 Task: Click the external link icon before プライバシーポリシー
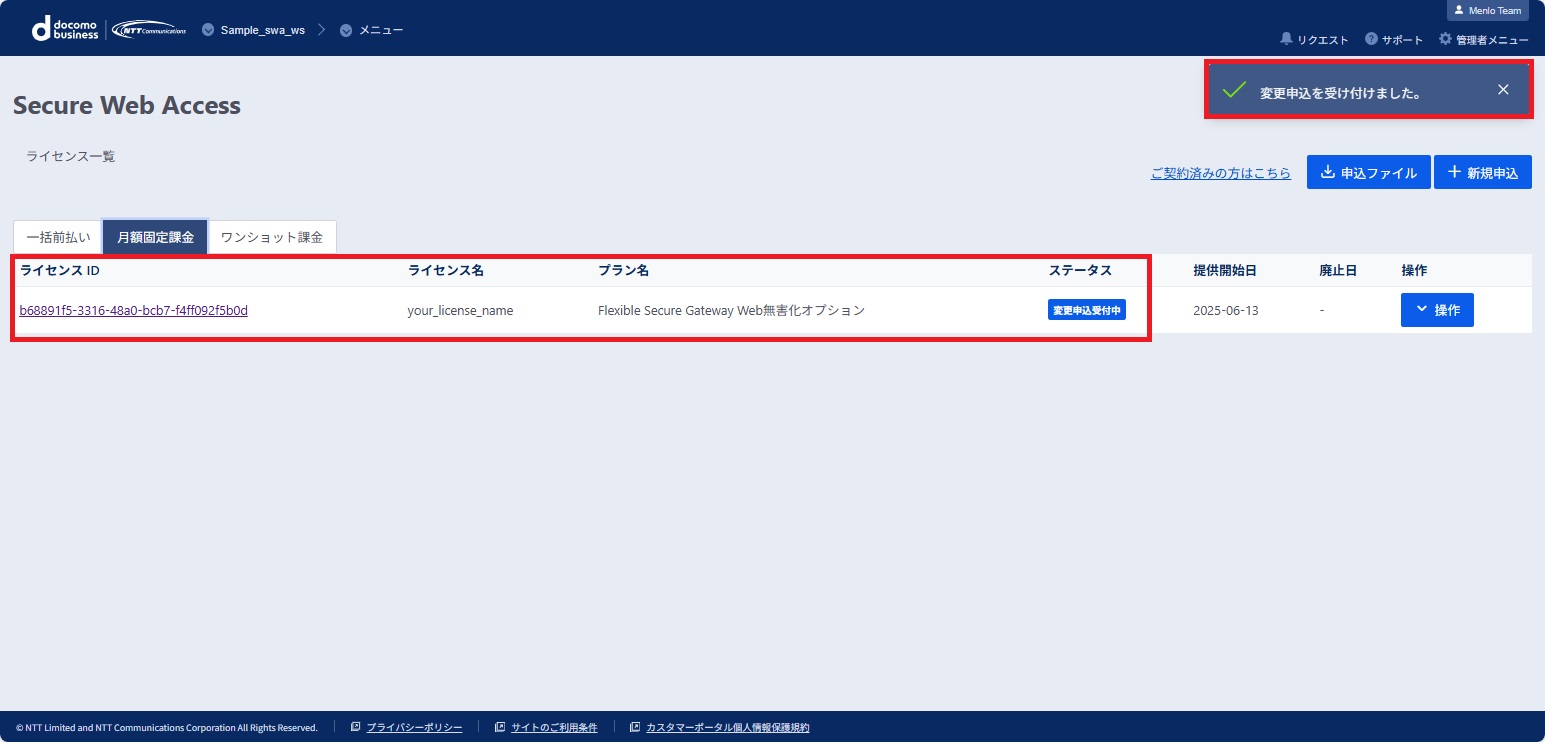[356, 727]
